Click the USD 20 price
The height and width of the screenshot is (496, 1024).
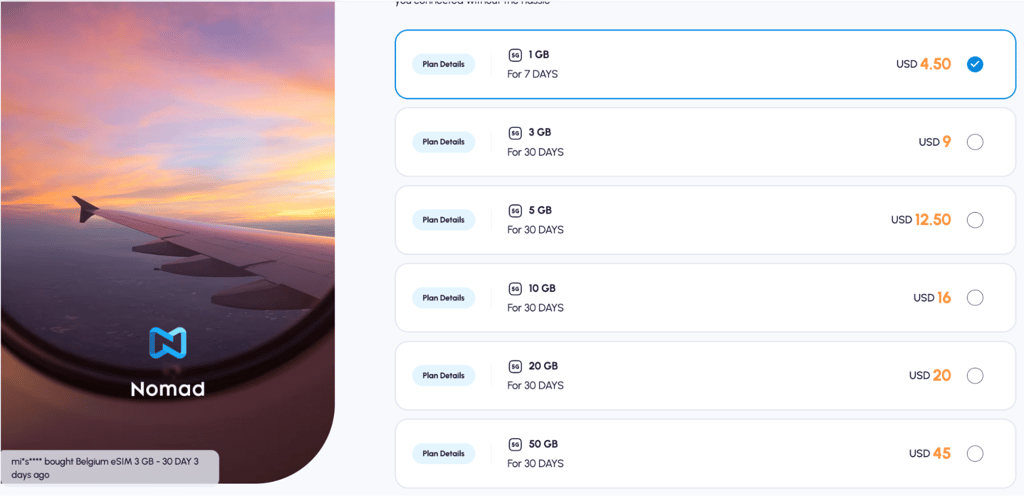pos(930,376)
